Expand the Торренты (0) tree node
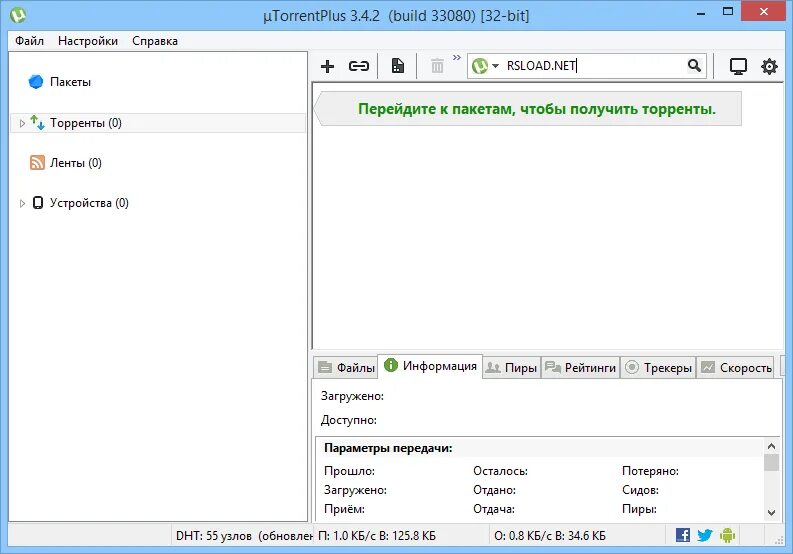793x554 pixels. pos(22,123)
